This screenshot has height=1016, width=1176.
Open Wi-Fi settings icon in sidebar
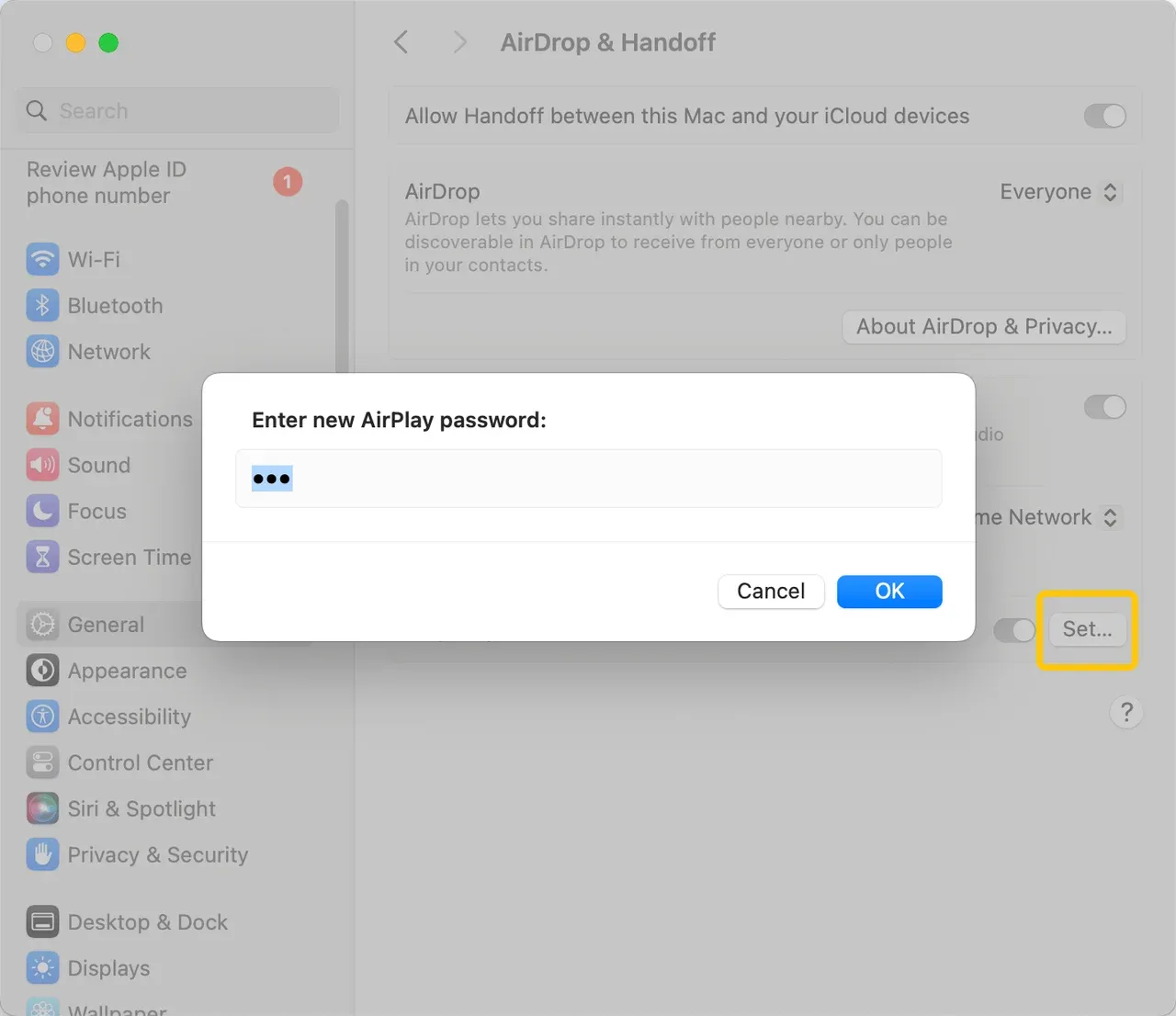42,259
